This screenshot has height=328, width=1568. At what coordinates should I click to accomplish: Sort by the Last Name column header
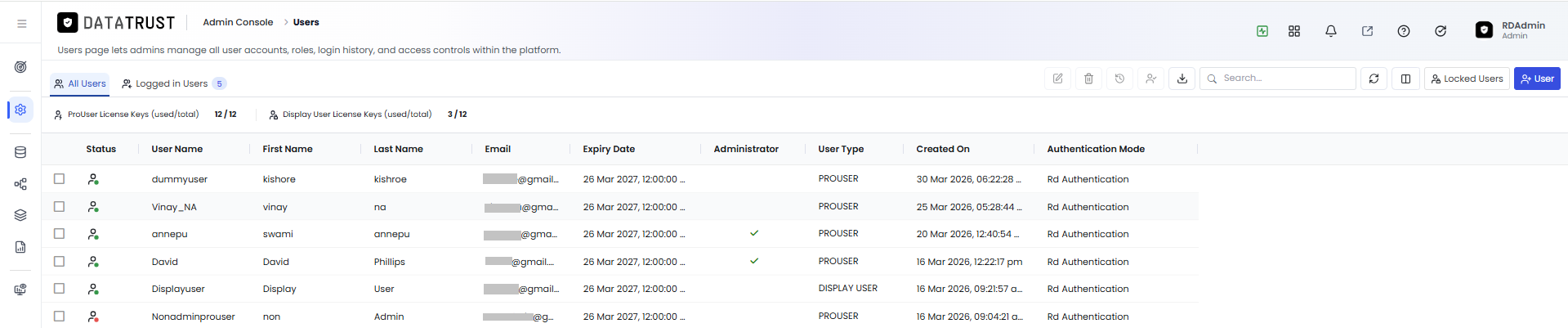[x=399, y=149]
